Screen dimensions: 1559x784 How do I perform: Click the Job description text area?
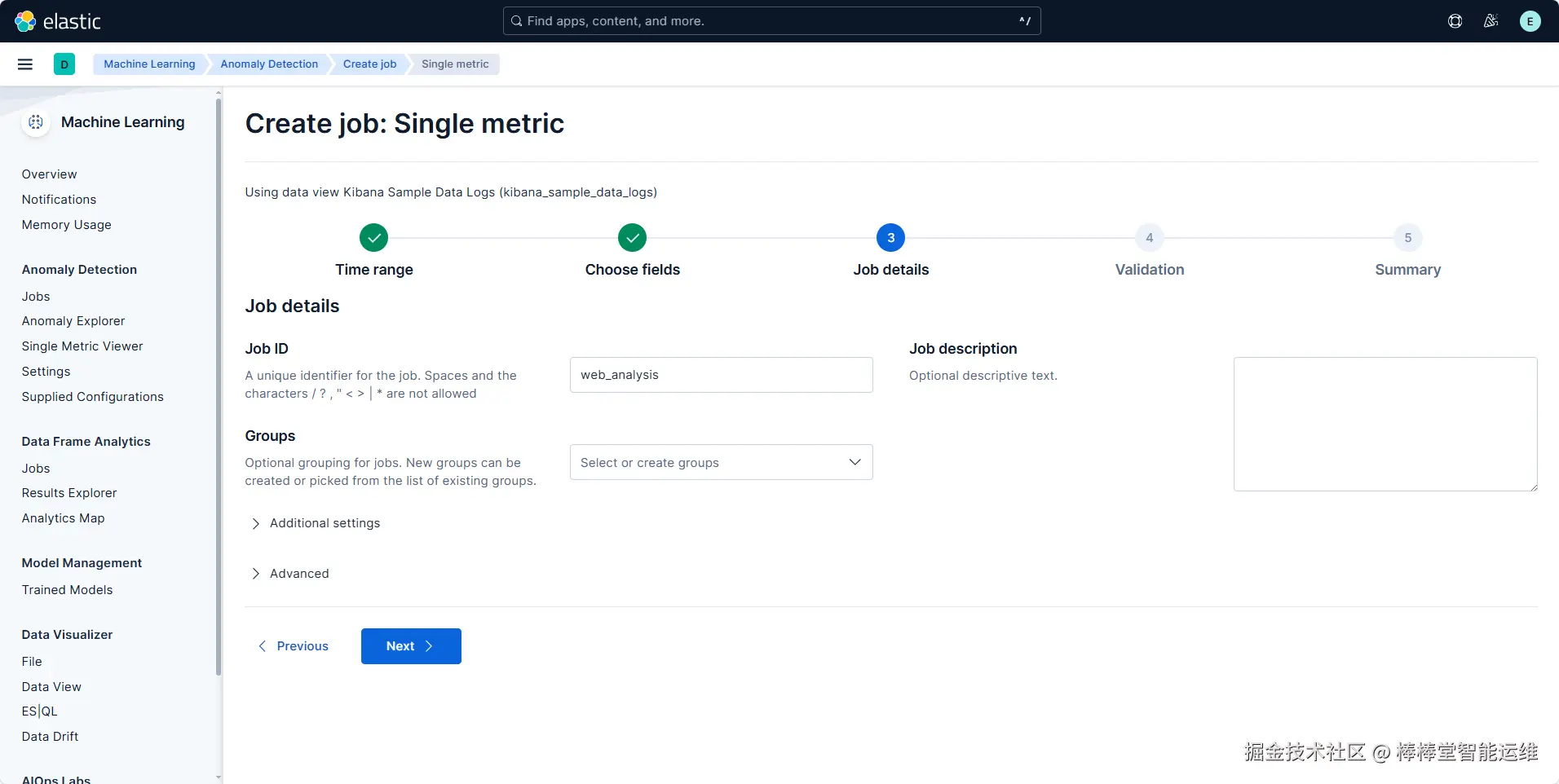point(1385,424)
